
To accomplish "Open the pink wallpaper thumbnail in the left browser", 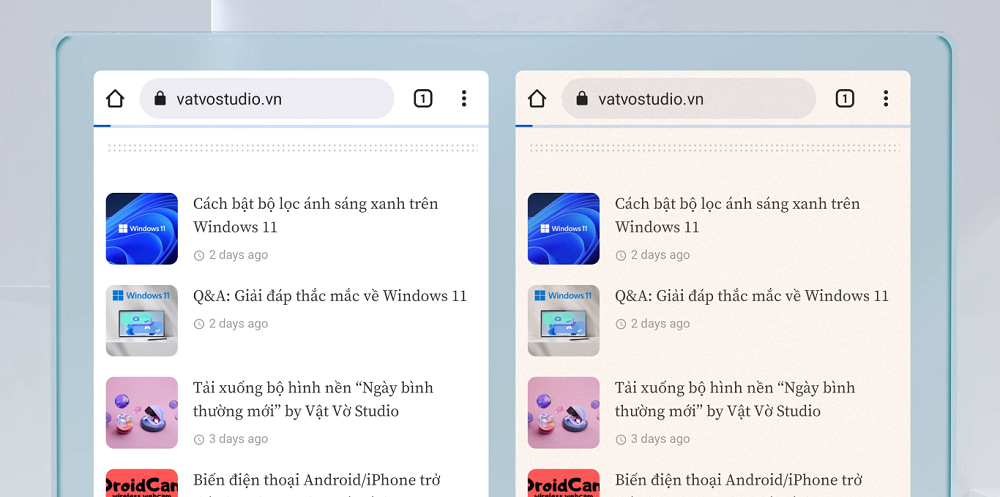I will click(142, 412).
